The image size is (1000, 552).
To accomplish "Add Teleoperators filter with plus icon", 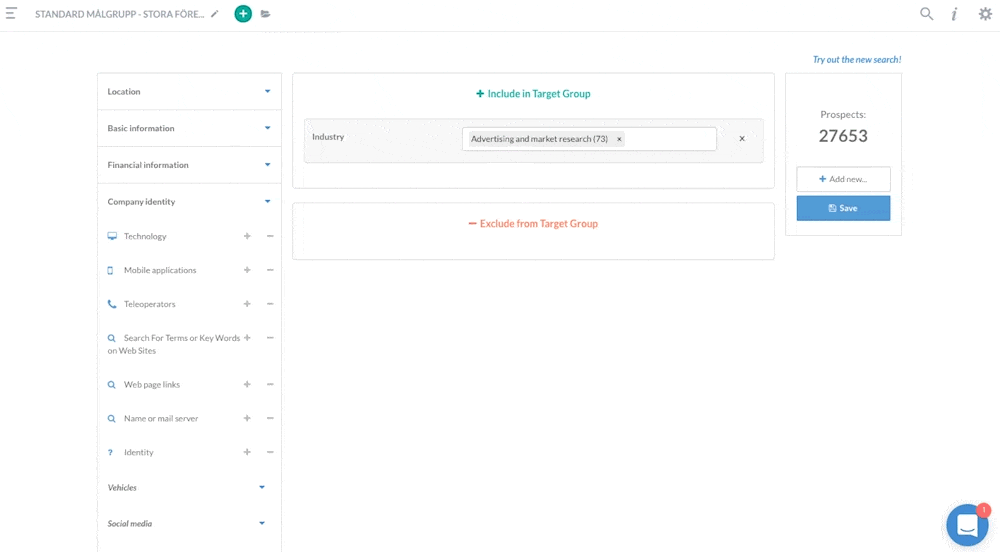I will [x=247, y=304].
